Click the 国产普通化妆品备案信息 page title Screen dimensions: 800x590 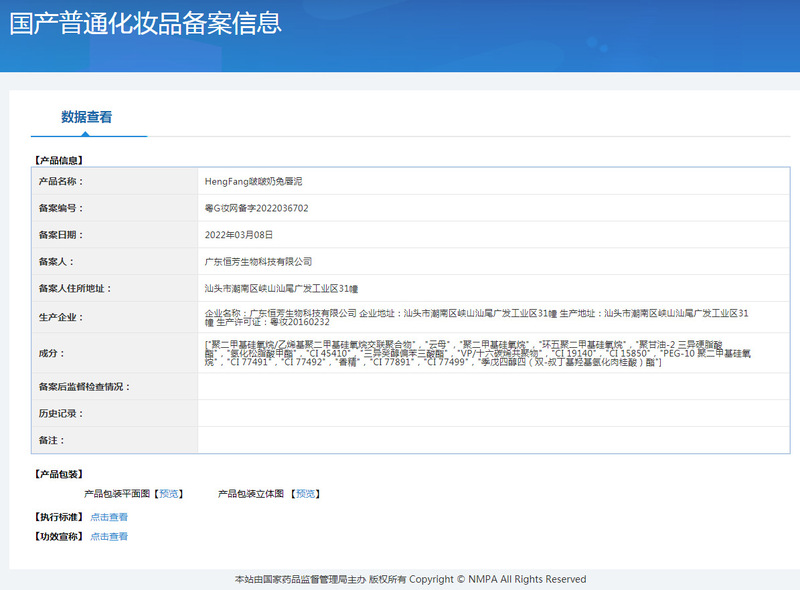[x=145, y=24]
